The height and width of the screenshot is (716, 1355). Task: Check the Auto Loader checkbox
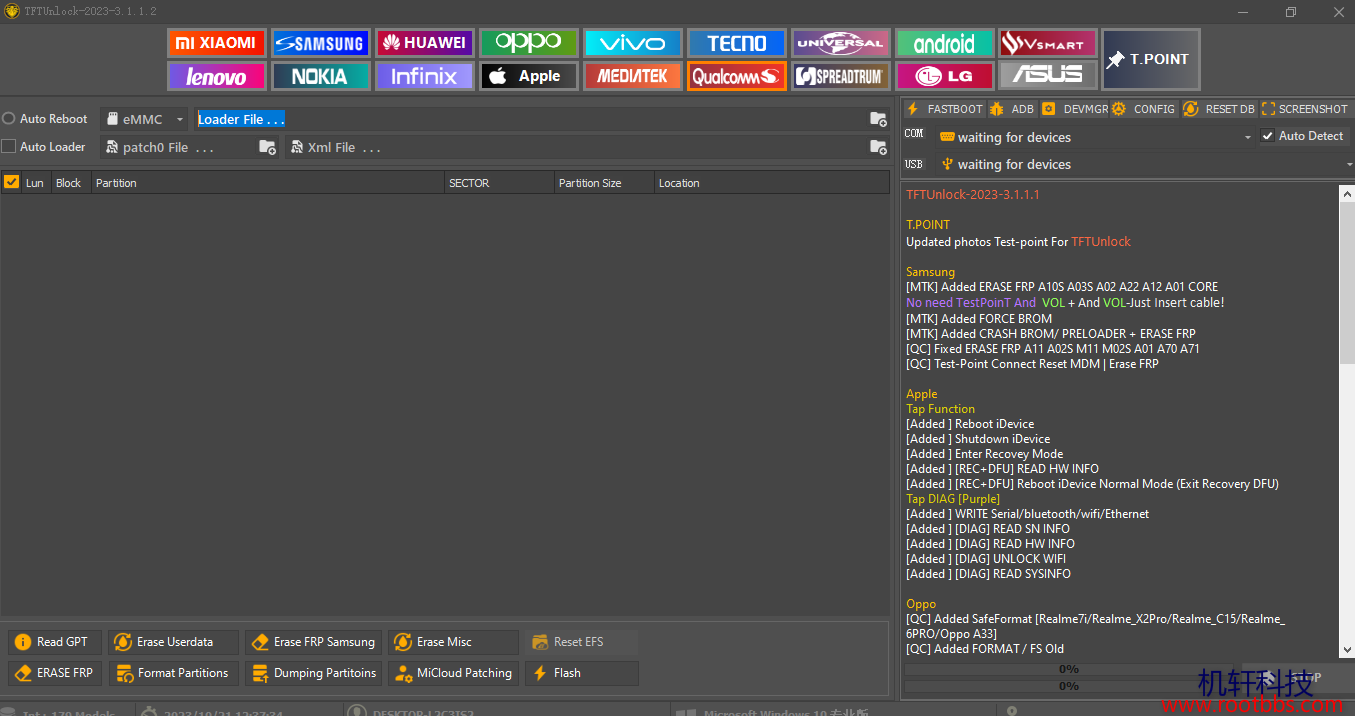[x=9, y=147]
